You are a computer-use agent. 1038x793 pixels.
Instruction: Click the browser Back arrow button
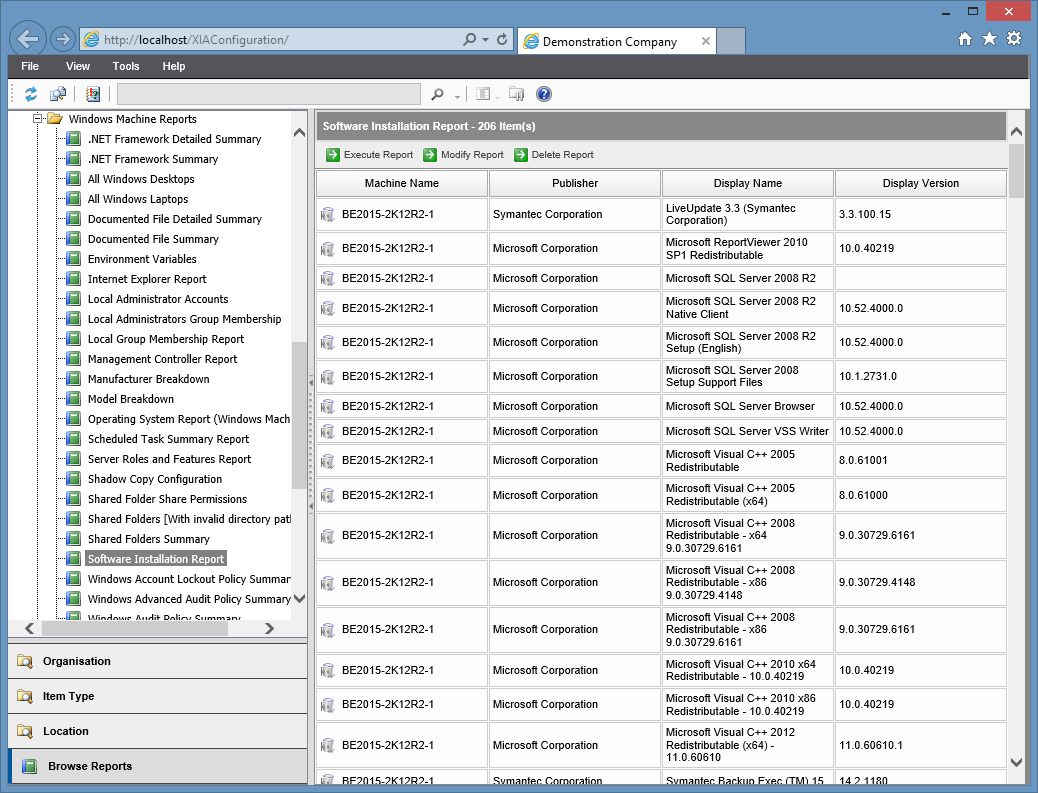click(28, 39)
